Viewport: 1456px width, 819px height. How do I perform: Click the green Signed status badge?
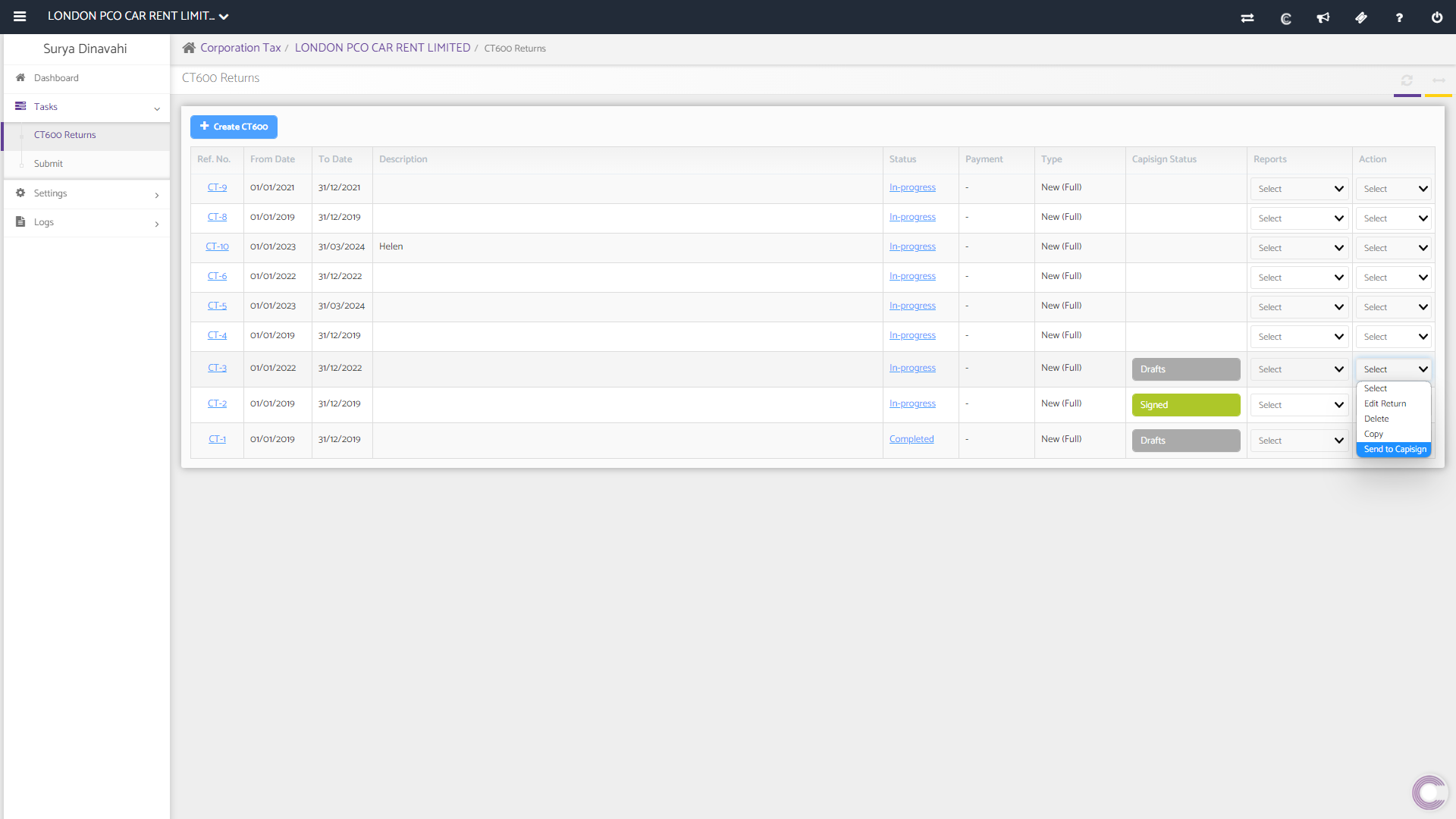point(1185,405)
